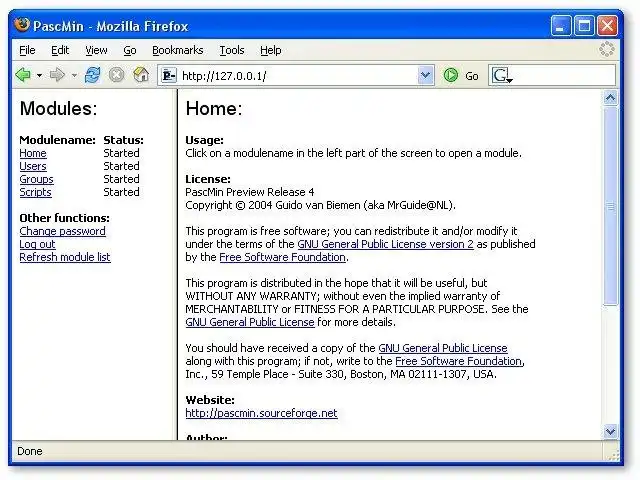640x480 pixels.
Task: Open the Scripts module link
Action: 36,192
